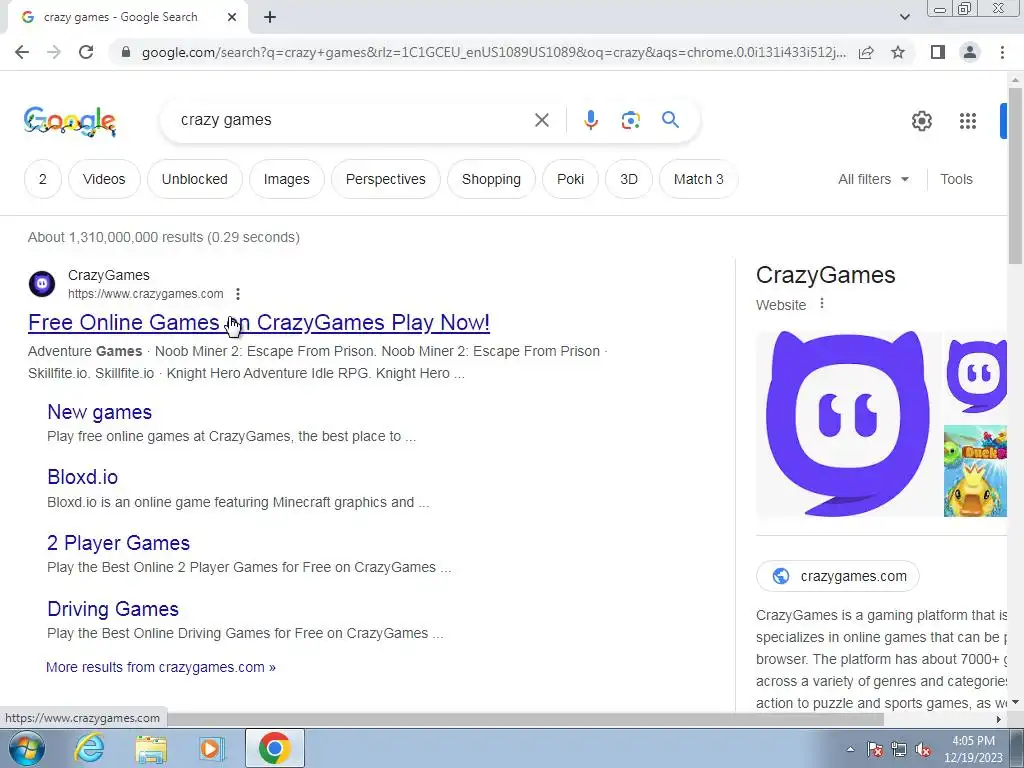
Task: Click the network tray icon
Action: [x=899, y=749]
